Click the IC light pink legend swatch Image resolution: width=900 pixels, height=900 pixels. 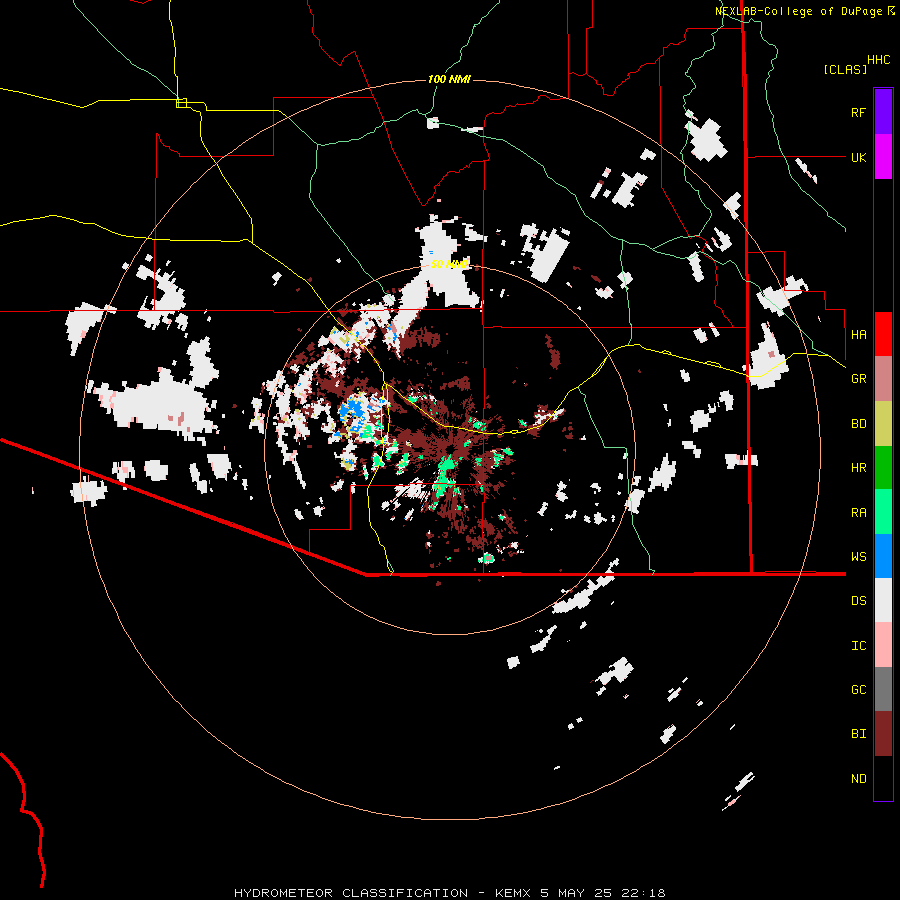tap(883, 645)
